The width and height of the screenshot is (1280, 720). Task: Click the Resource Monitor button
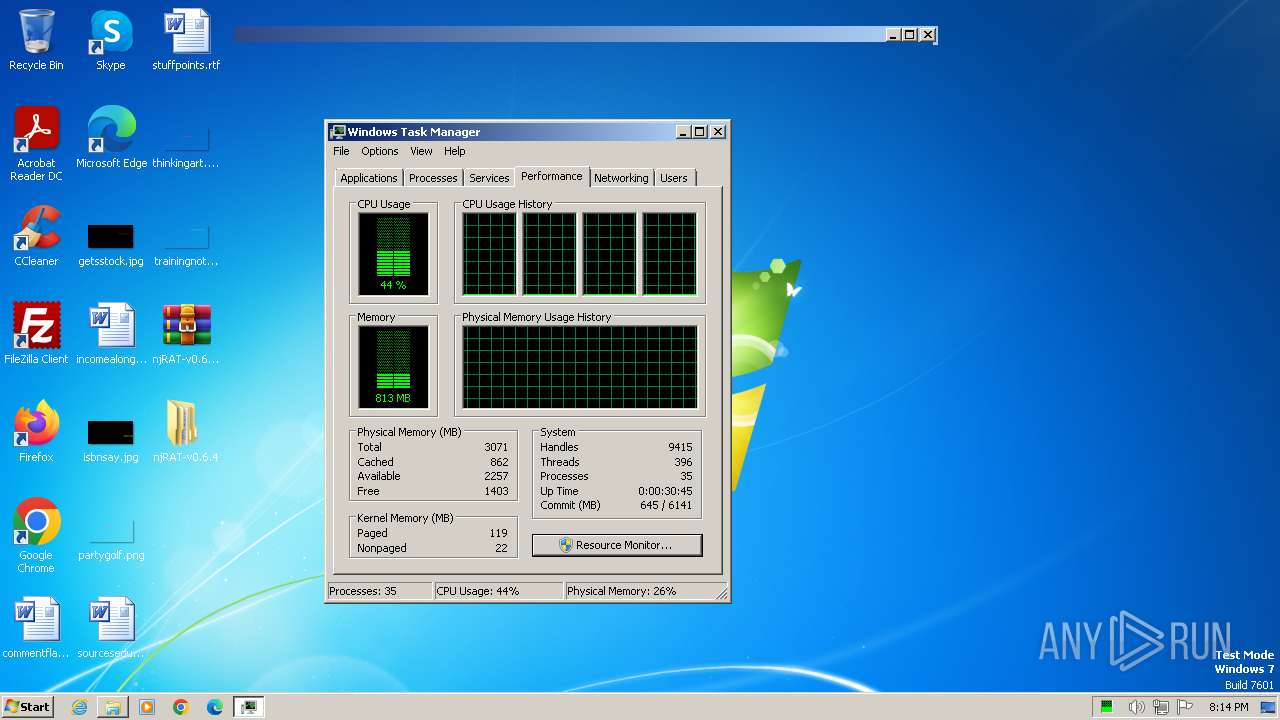coord(617,545)
